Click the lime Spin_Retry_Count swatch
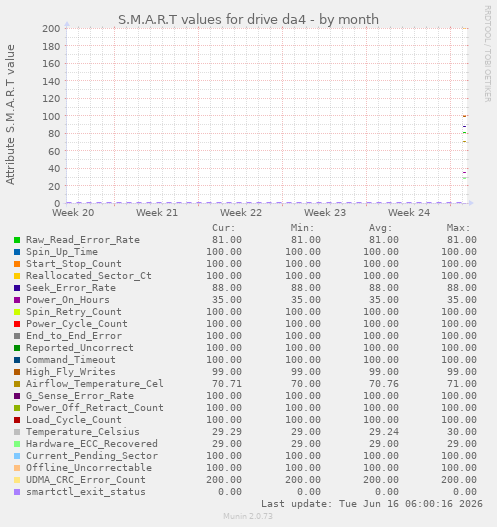The height and width of the screenshot is (527, 497). [x=17, y=312]
